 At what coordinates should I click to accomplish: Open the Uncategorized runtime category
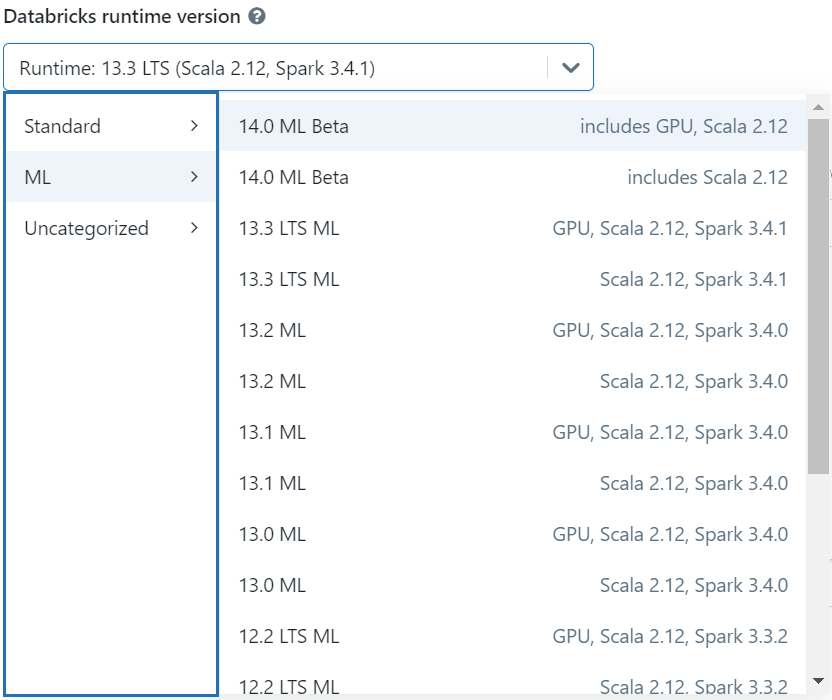click(x=111, y=228)
